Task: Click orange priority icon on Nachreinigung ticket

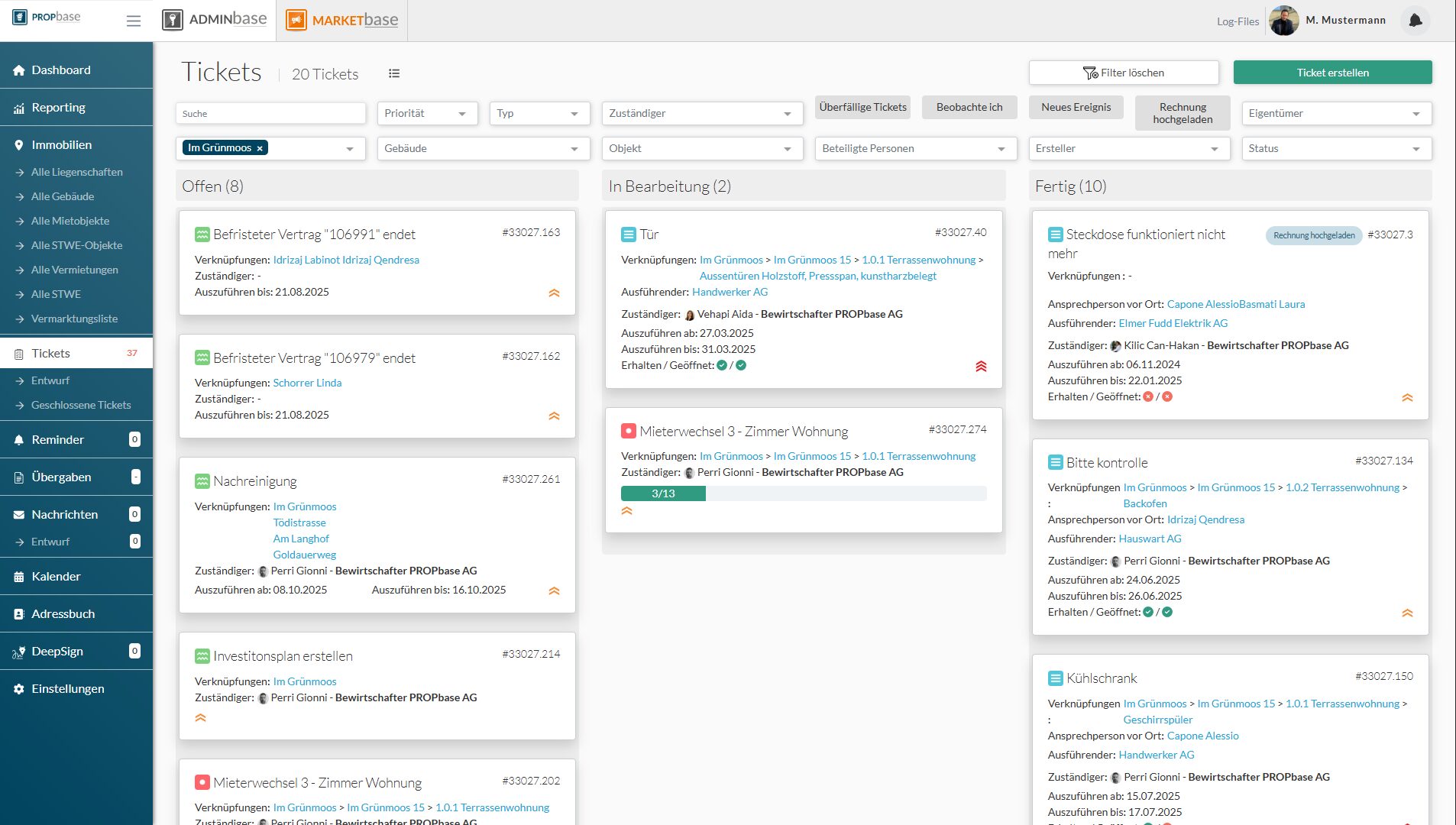Action: pyautogui.click(x=554, y=590)
